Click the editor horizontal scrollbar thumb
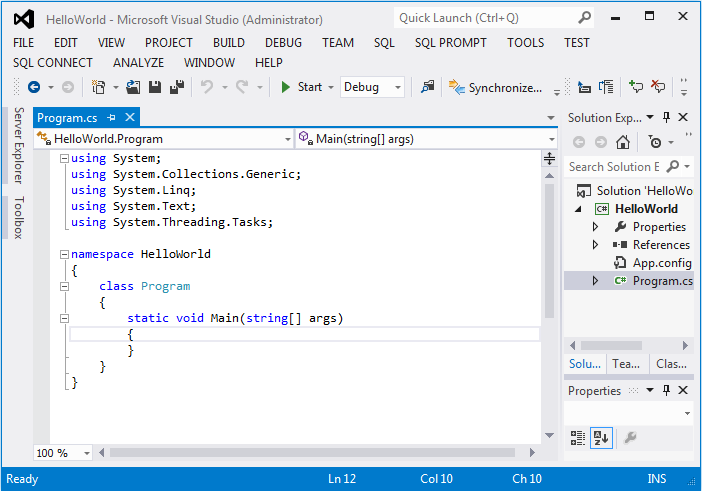This screenshot has height=491, width=702. [312, 453]
